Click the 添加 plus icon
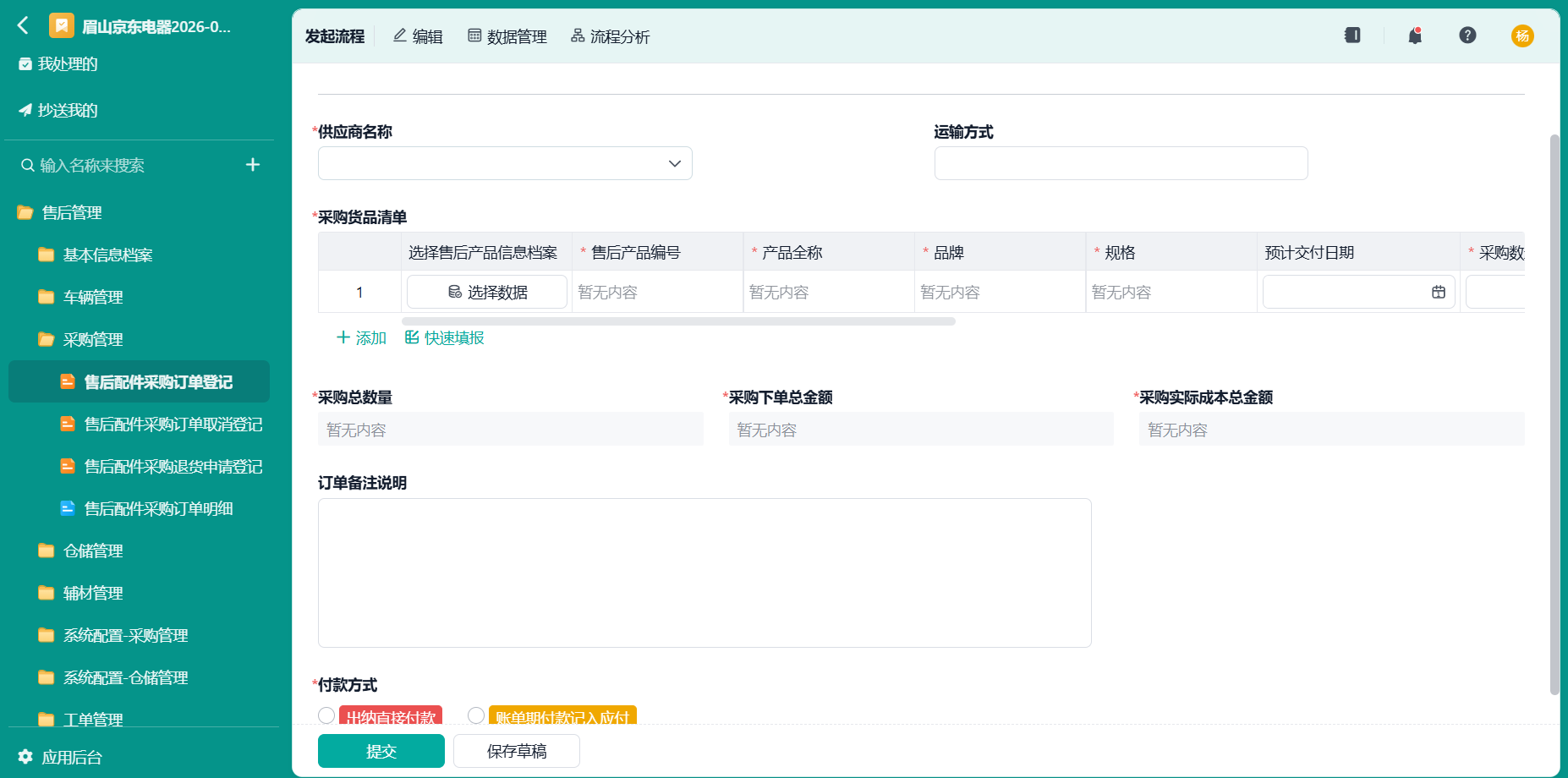 pyautogui.click(x=343, y=337)
